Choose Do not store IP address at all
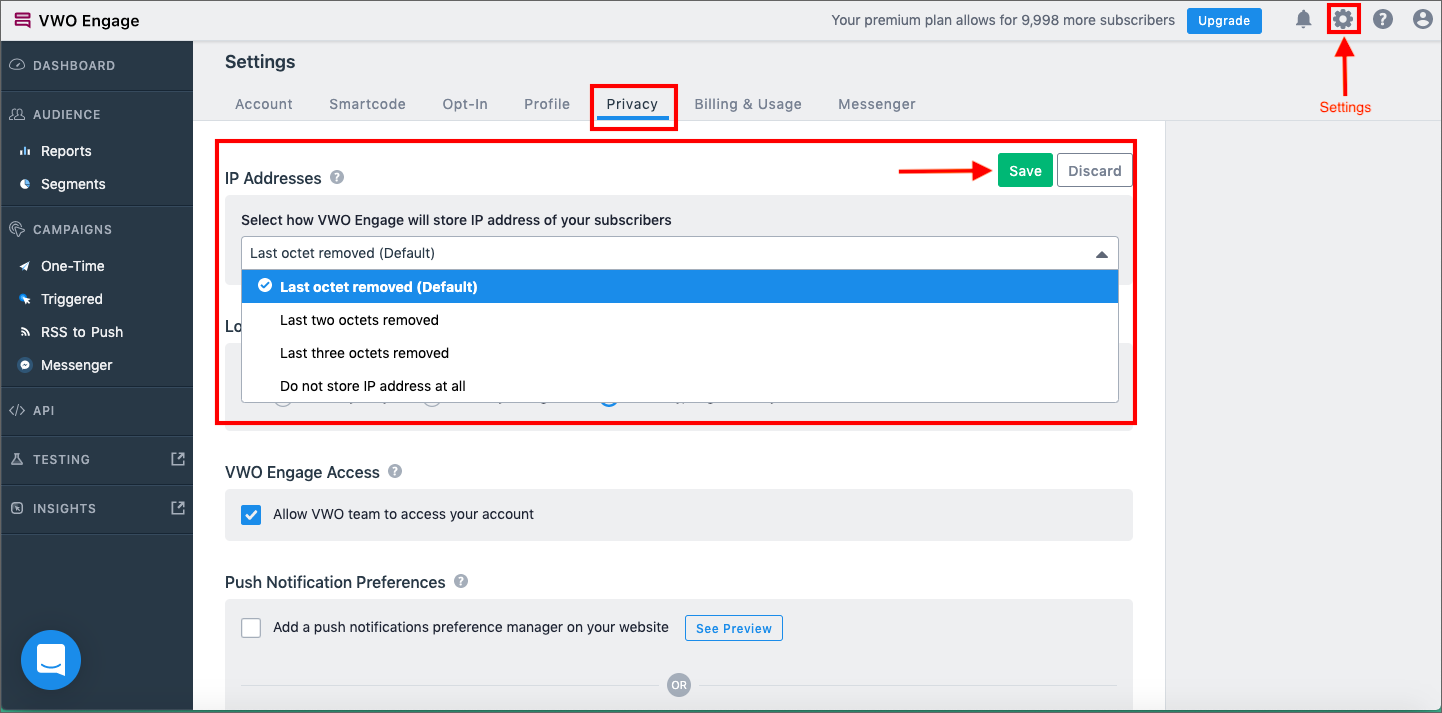 pyautogui.click(x=680, y=386)
